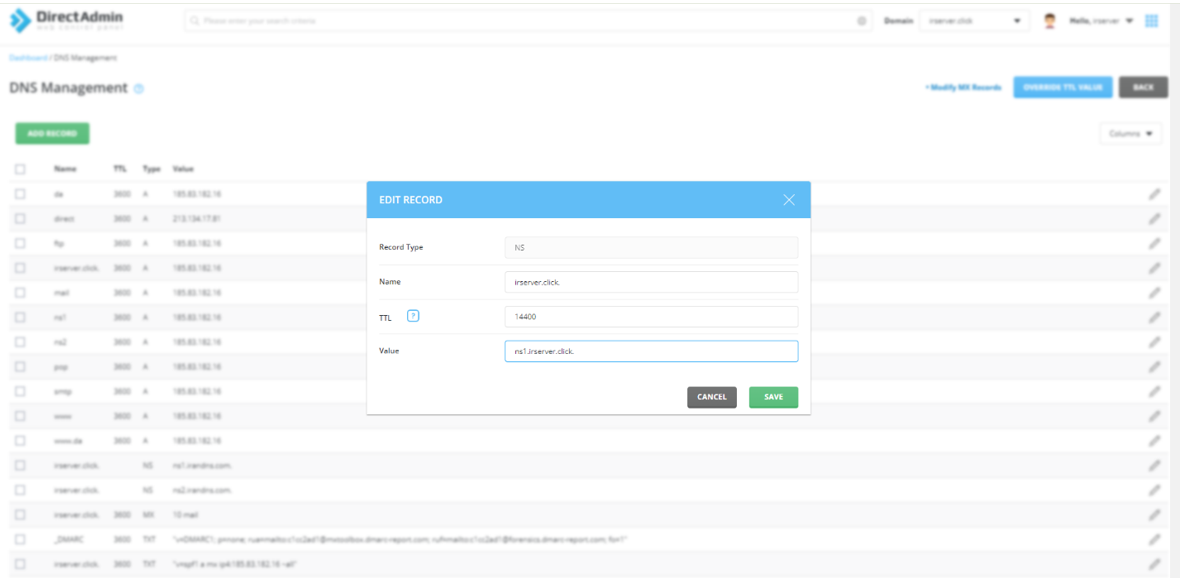The image size is (1182, 578).
Task: Click the TTL help question mark icon
Action: (413, 316)
